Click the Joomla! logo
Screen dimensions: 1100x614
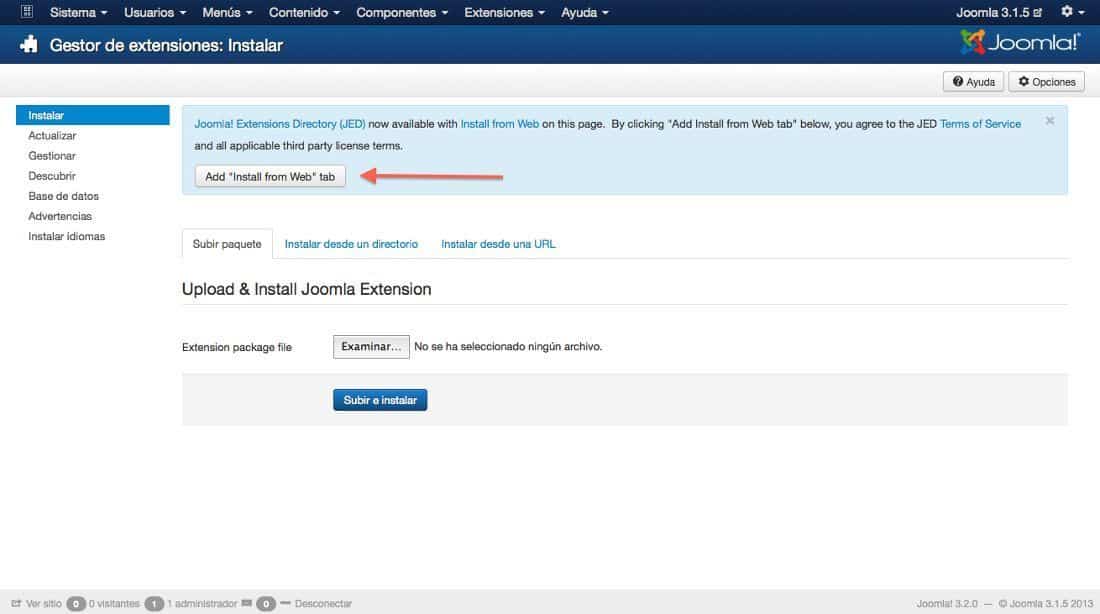coord(1020,43)
